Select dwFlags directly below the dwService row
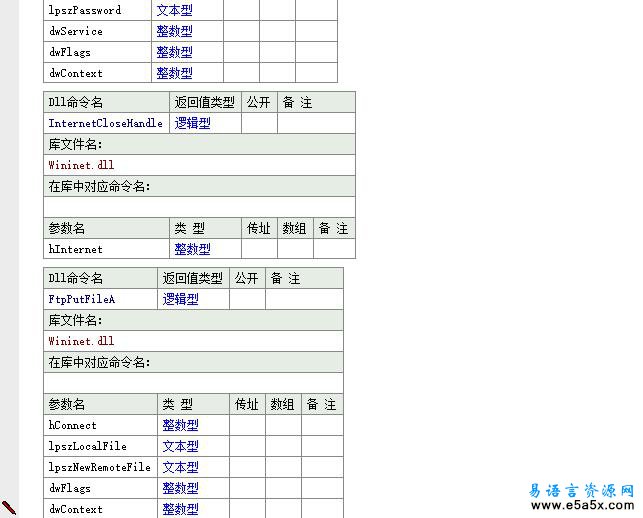The height and width of the screenshot is (518, 643). (x=70, y=52)
